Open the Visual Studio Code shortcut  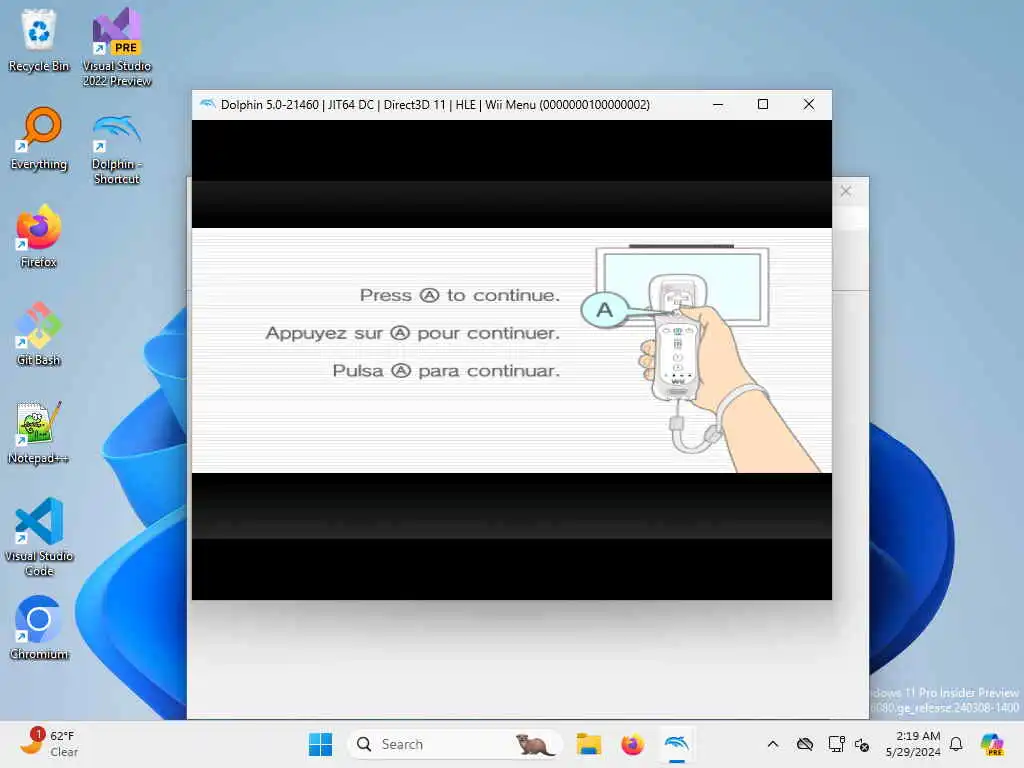coord(39,537)
